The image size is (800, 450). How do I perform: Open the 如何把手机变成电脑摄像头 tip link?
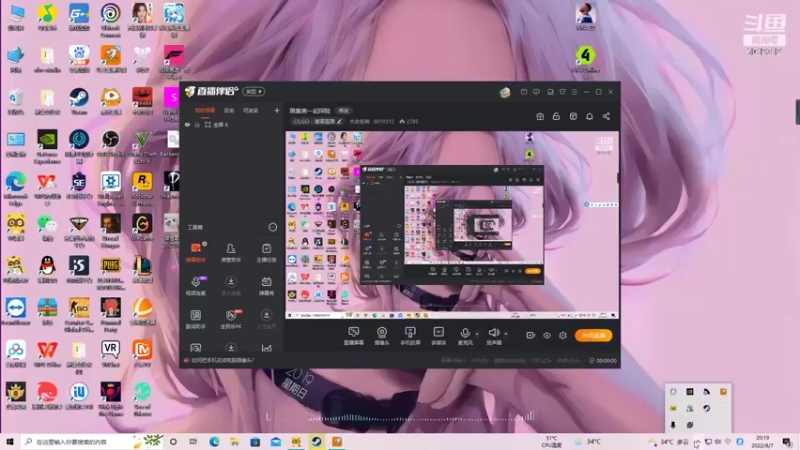tap(222, 360)
